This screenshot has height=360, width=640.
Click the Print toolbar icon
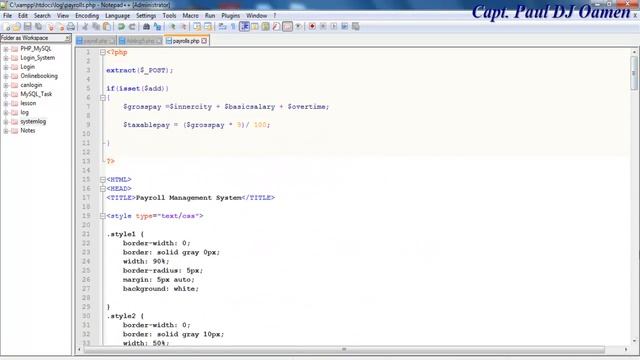71,27
